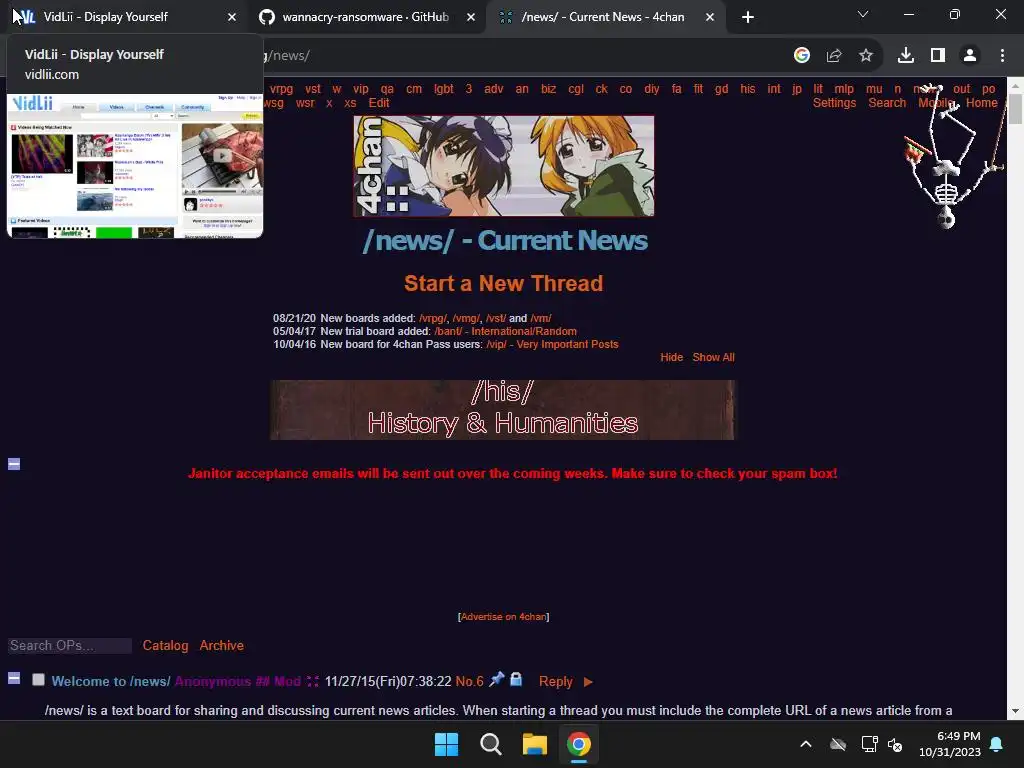The image size is (1024, 768).
Task: Go to diy board link
Action: point(652,89)
